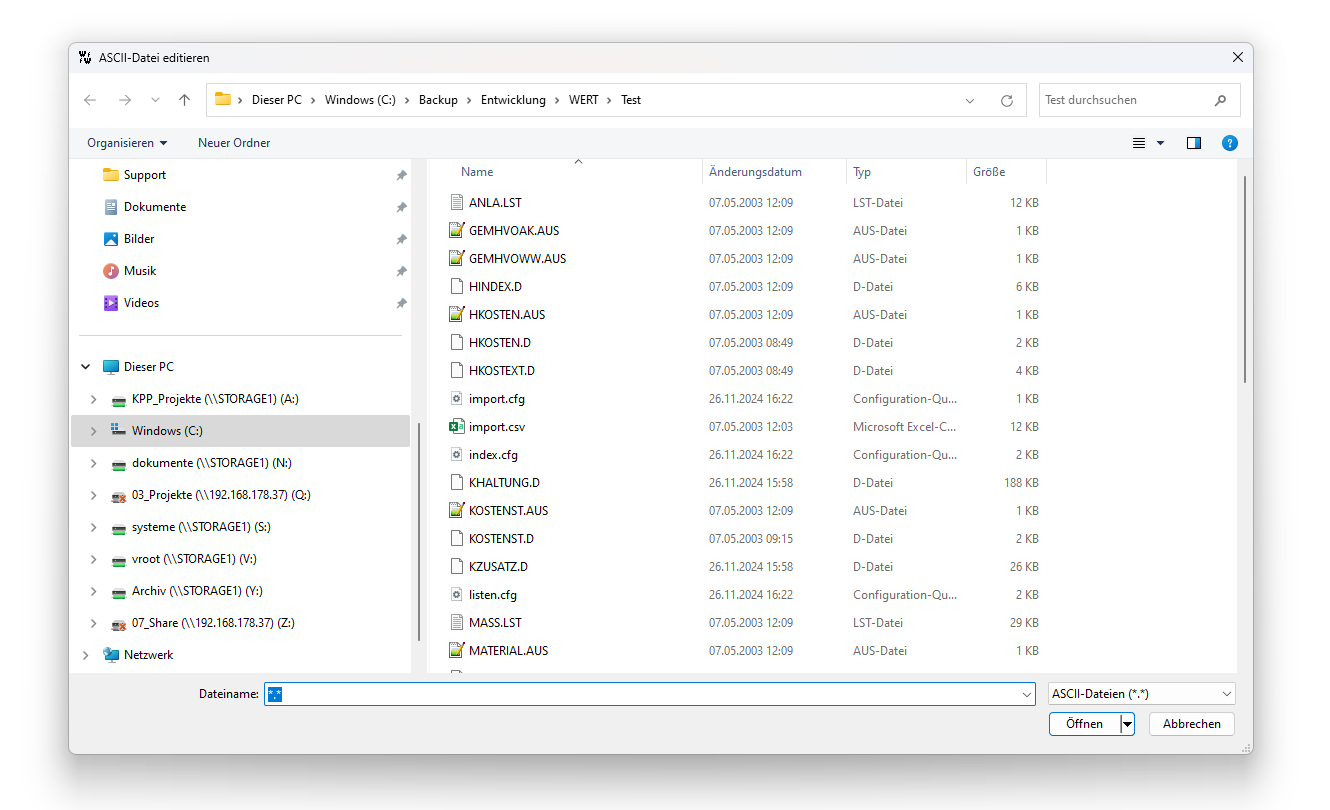Click the blue help question mark icon

[1229, 143]
